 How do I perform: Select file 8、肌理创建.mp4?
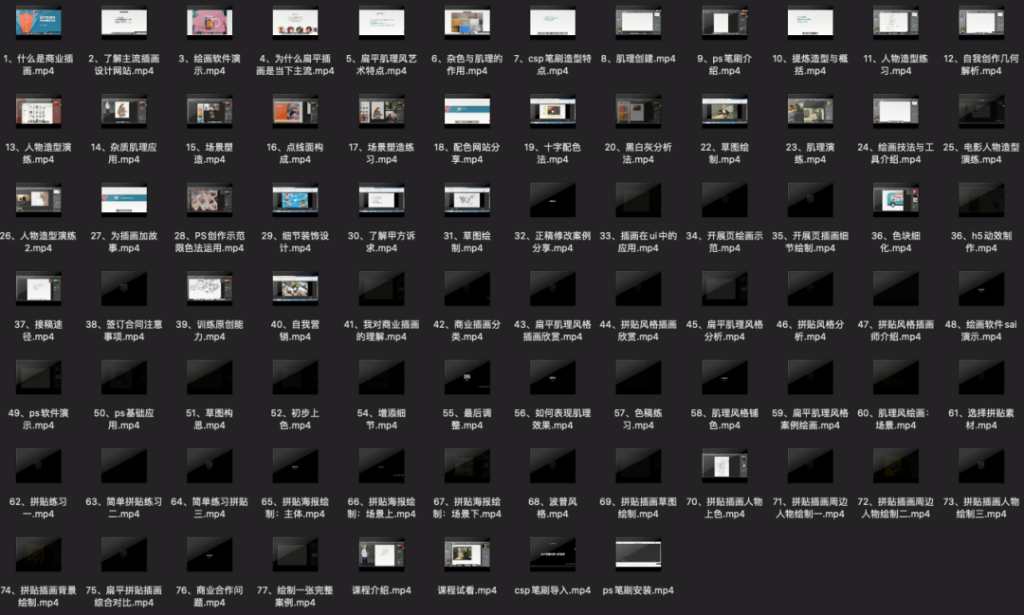(x=638, y=22)
